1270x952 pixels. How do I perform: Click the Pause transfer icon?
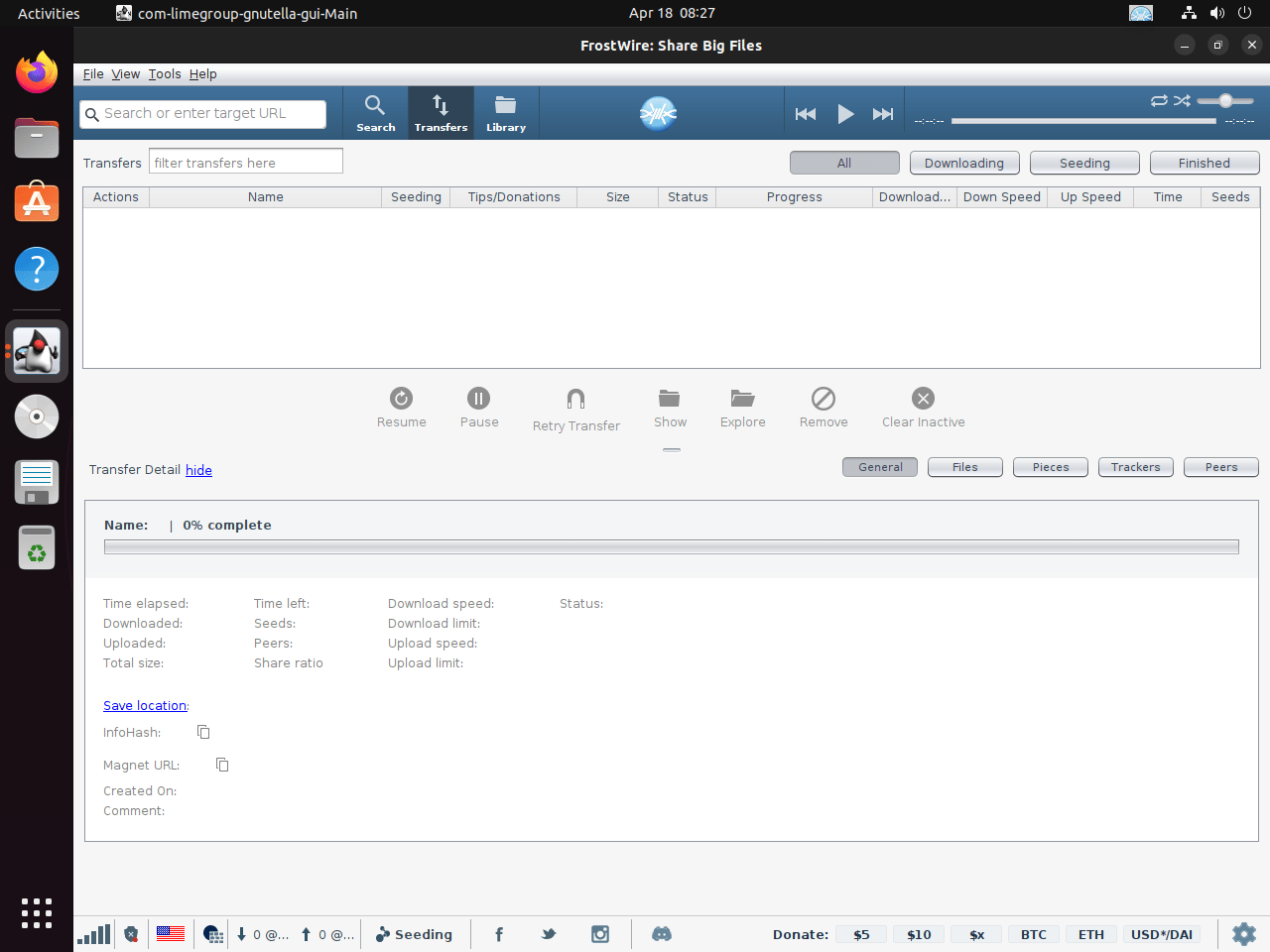[x=478, y=398]
